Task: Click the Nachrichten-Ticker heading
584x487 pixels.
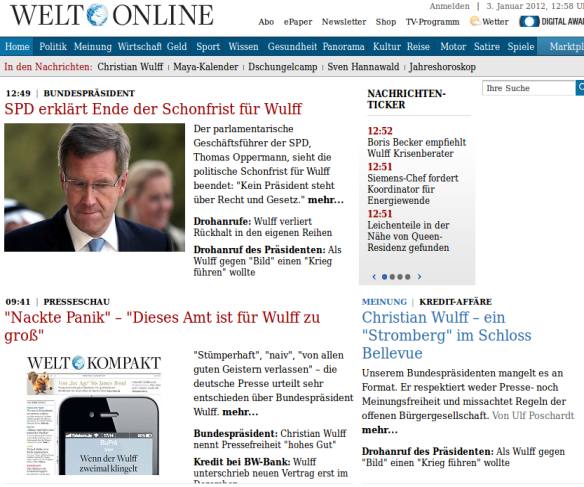Action: click(x=406, y=99)
